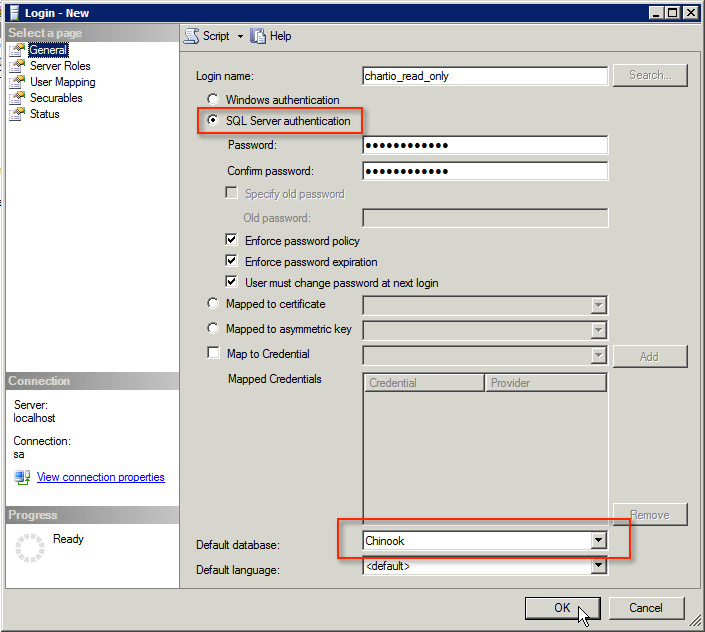The height and width of the screenshot is (632, 705).
Task: Enable the Map to Credential checkbox
Action: point(213,354)
